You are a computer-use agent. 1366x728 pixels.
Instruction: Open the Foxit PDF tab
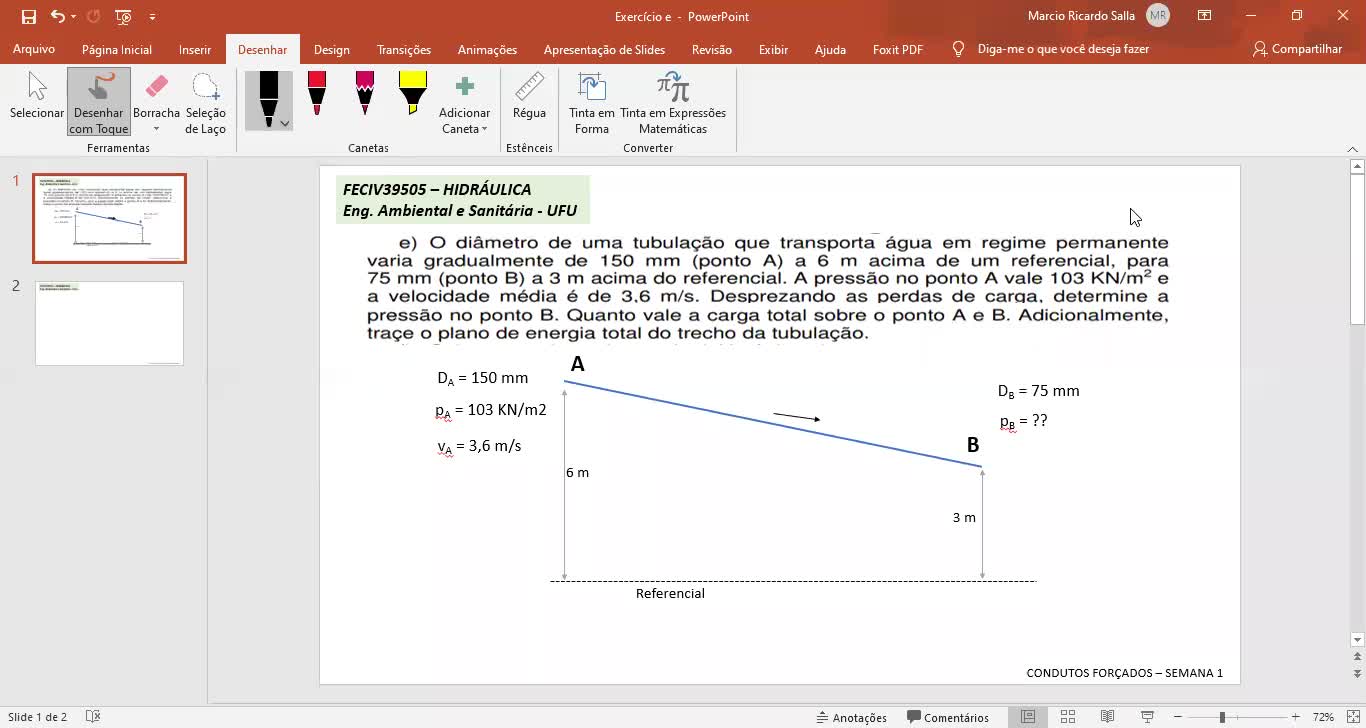point(898,49)
